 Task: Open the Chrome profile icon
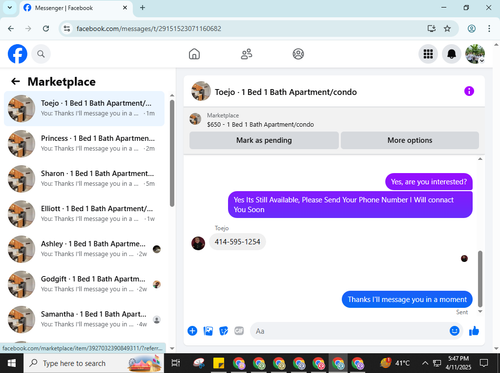point(471,29)
